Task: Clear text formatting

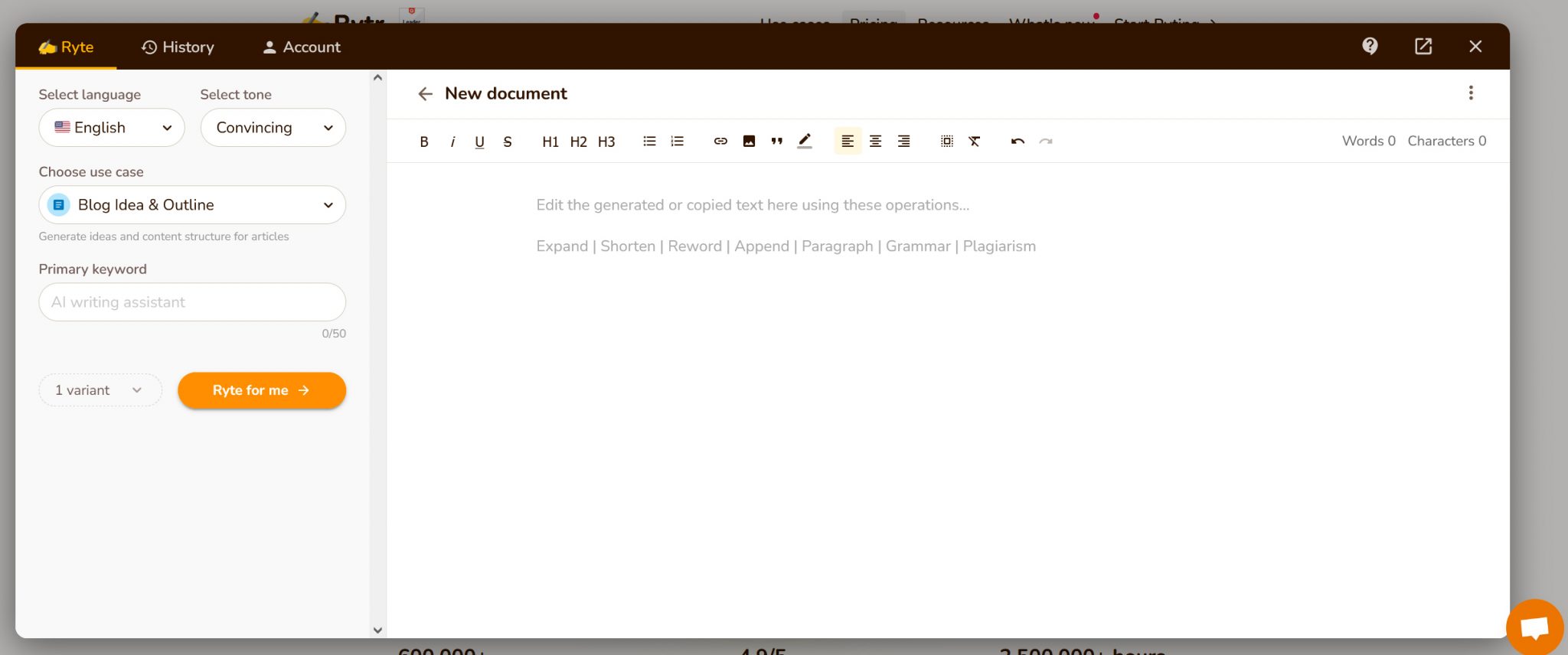Action: coord(975,141)
